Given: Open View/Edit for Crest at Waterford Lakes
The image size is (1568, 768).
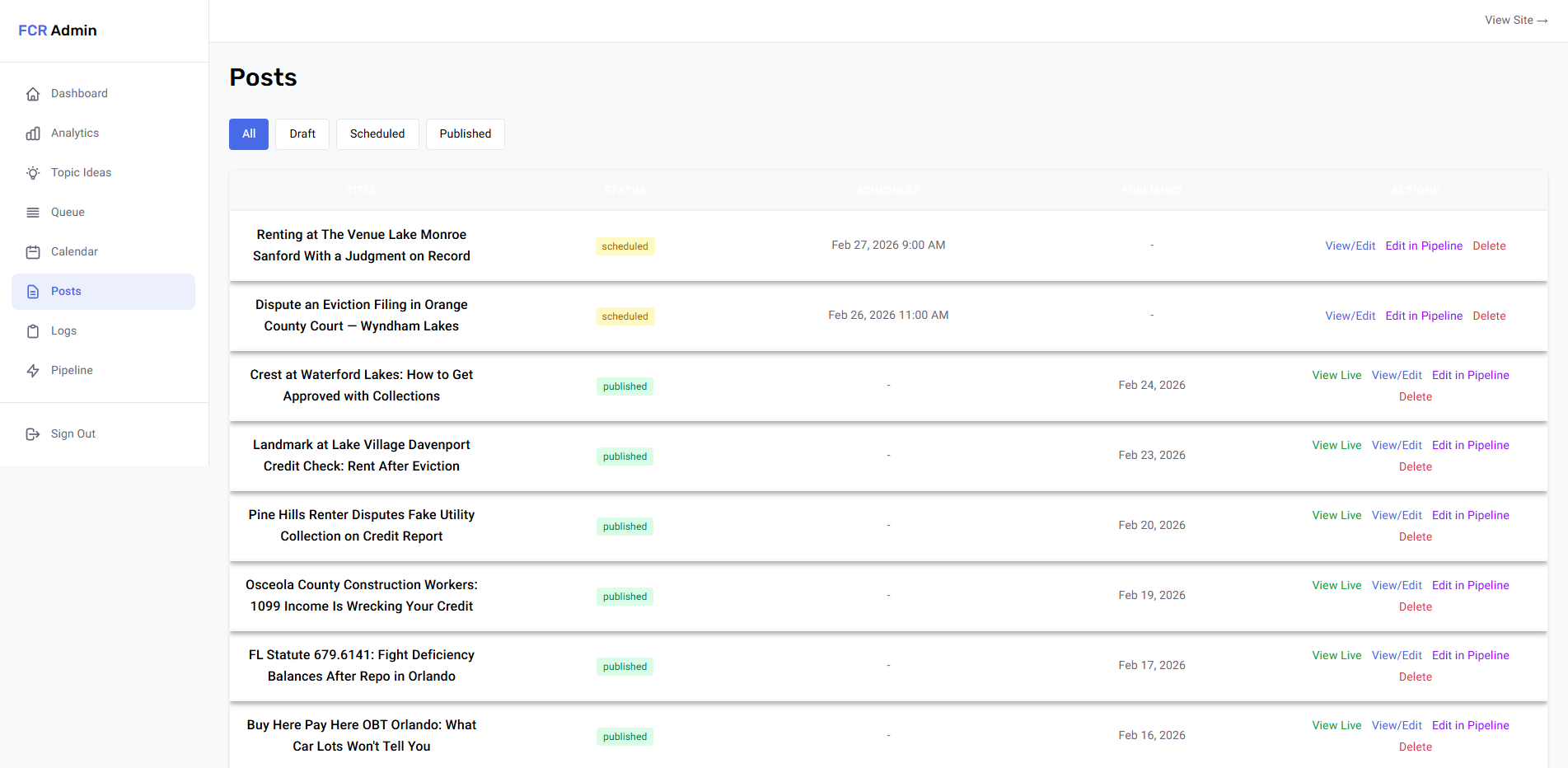Looking at the screenshot, I should tap(1397, 375).
